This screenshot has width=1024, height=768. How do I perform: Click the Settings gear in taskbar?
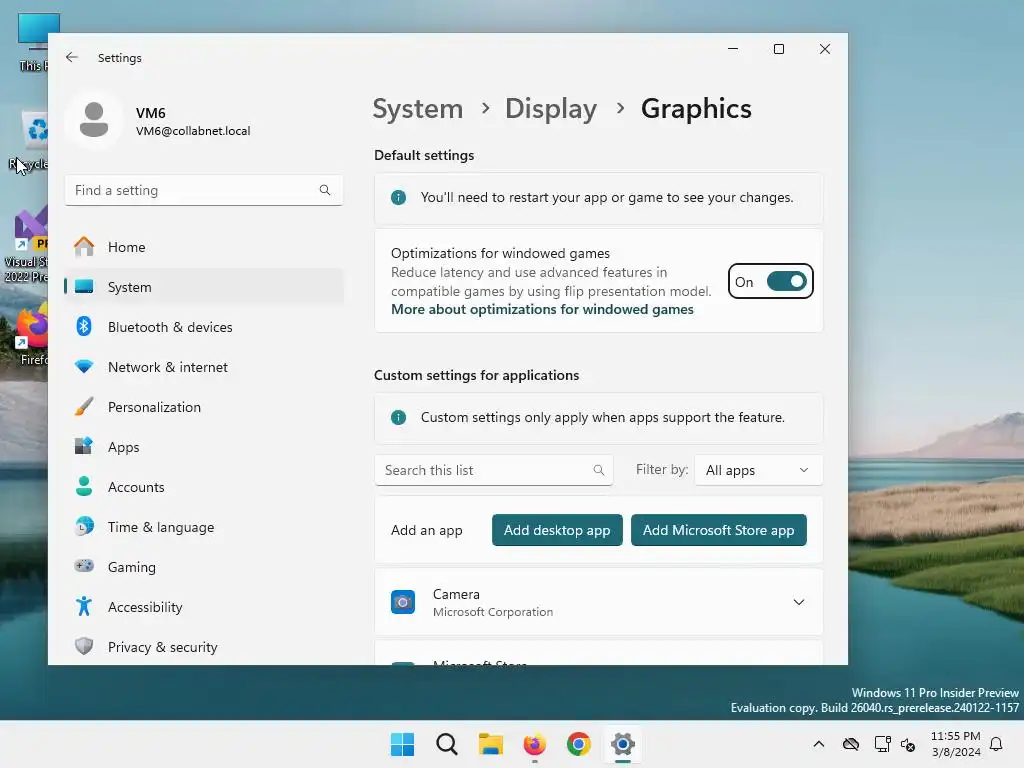622,744
